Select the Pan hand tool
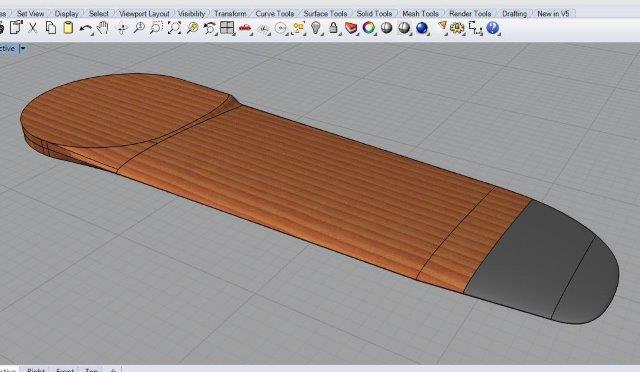640x372 pixels. point(102,28)
